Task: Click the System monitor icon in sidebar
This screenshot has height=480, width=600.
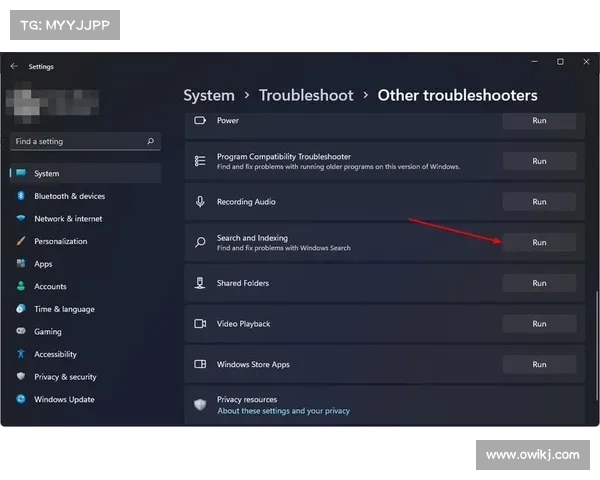Action: (21, 173)
